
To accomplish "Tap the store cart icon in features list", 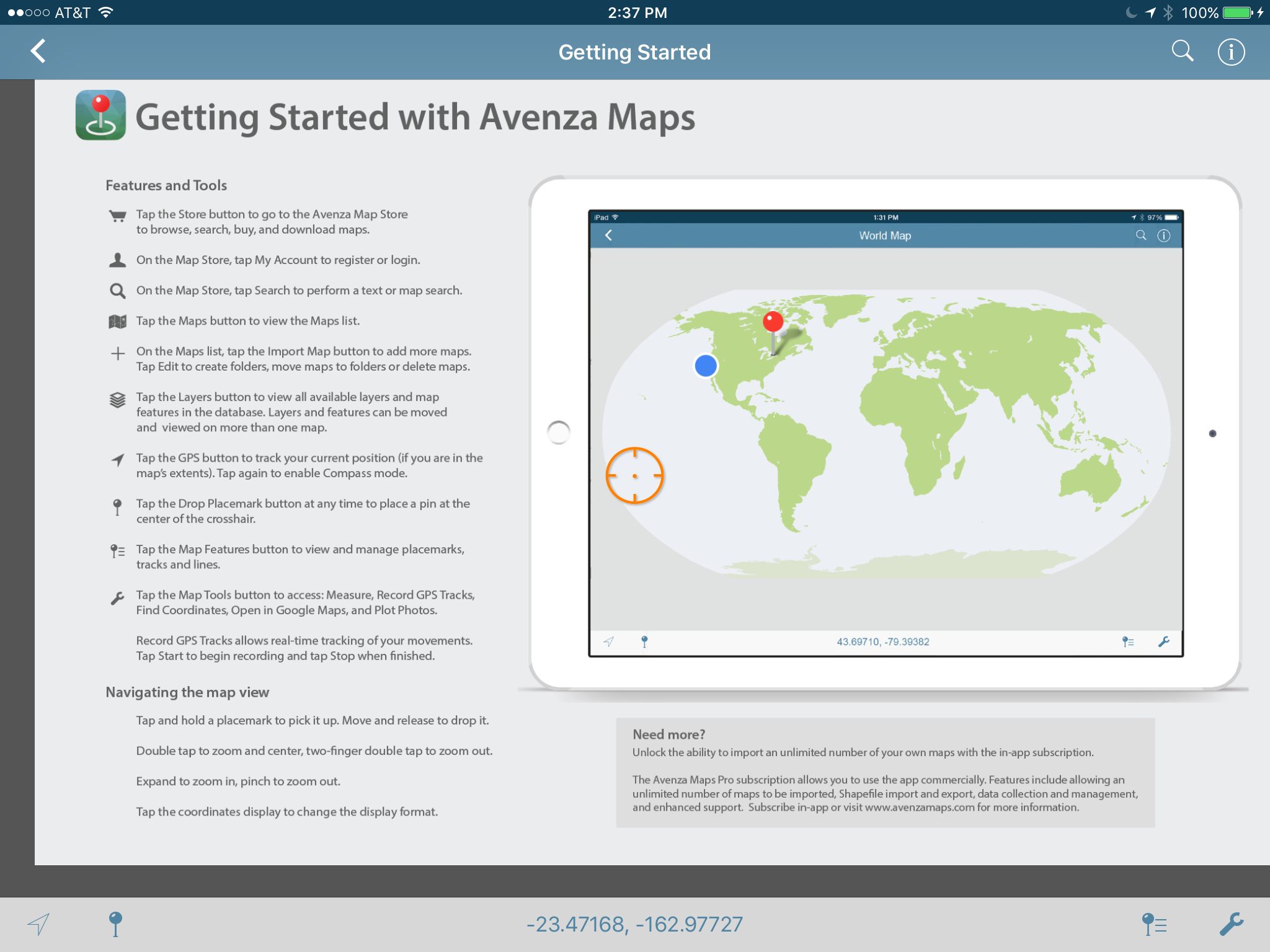I will point(117,216).
